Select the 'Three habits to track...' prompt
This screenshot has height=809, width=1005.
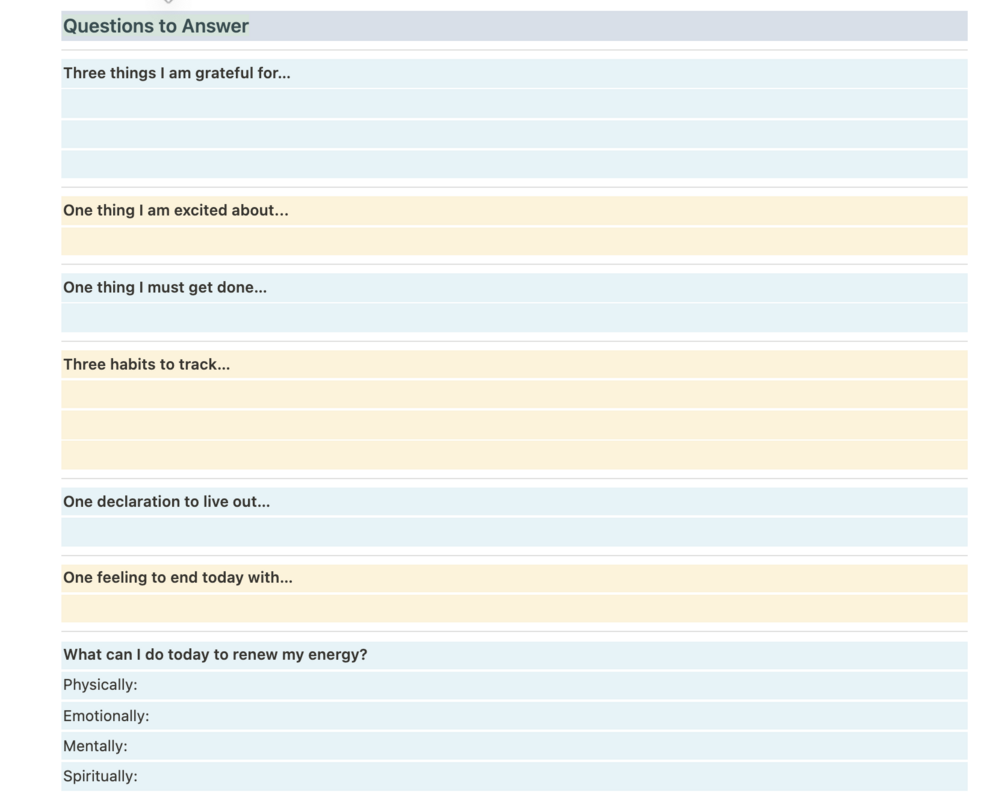click(x=146, y=364)
